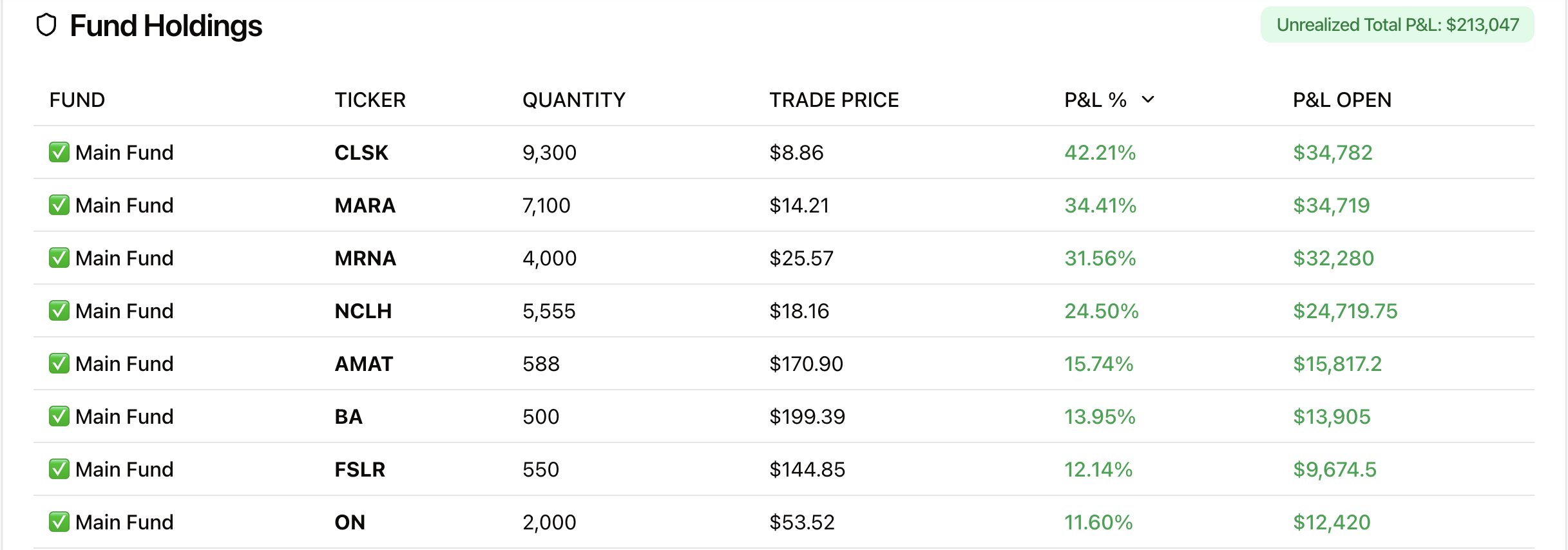
Task: Click the green check icon on the FSLR row
Action: click(59, 469)
